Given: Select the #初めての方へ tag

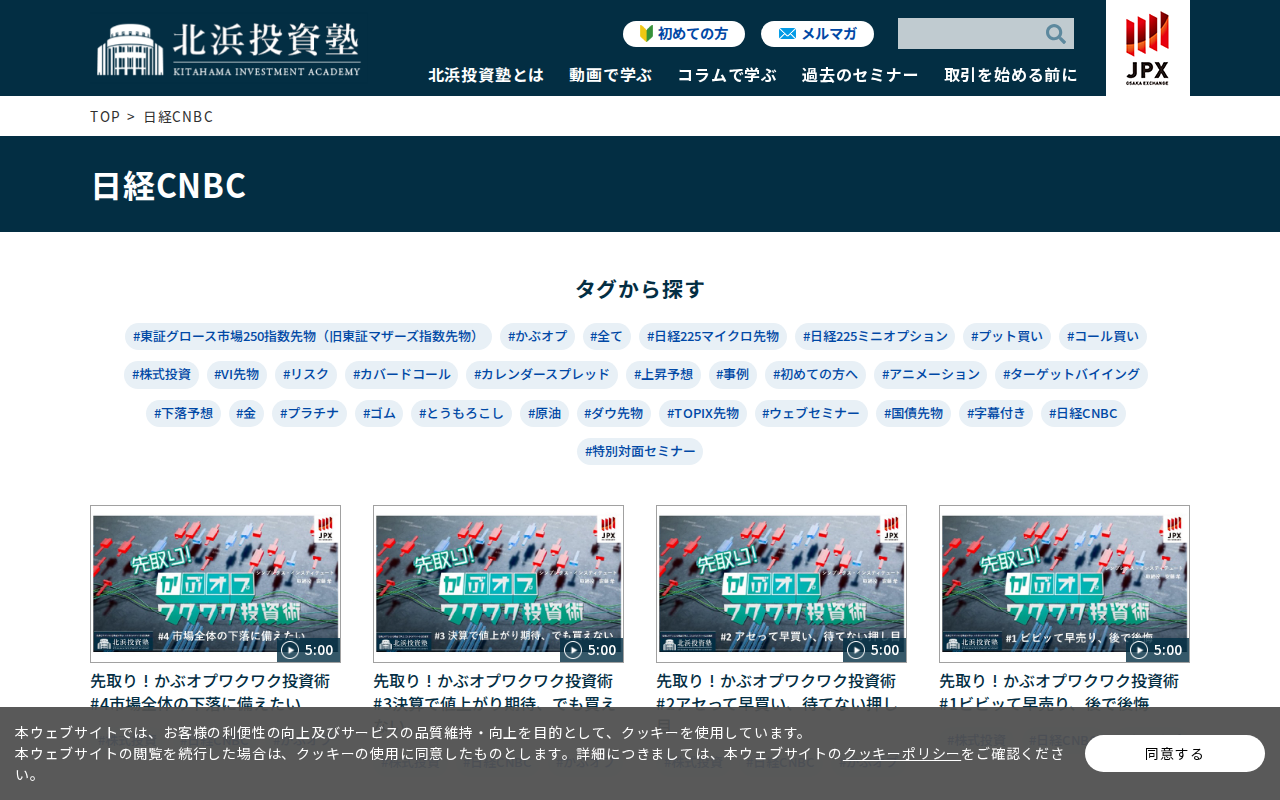Looking at the screenshot, I should coord(816,375).
